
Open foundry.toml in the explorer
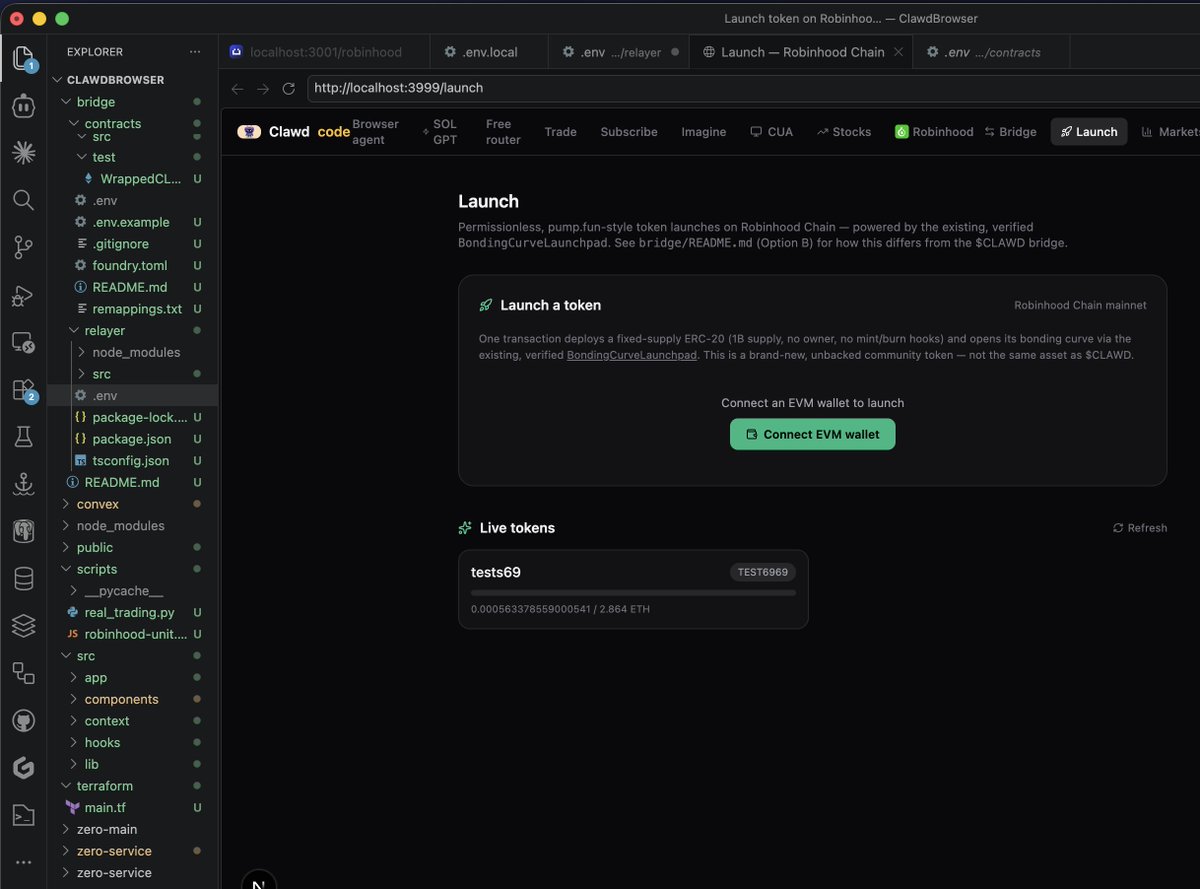[x=129, y=265]
